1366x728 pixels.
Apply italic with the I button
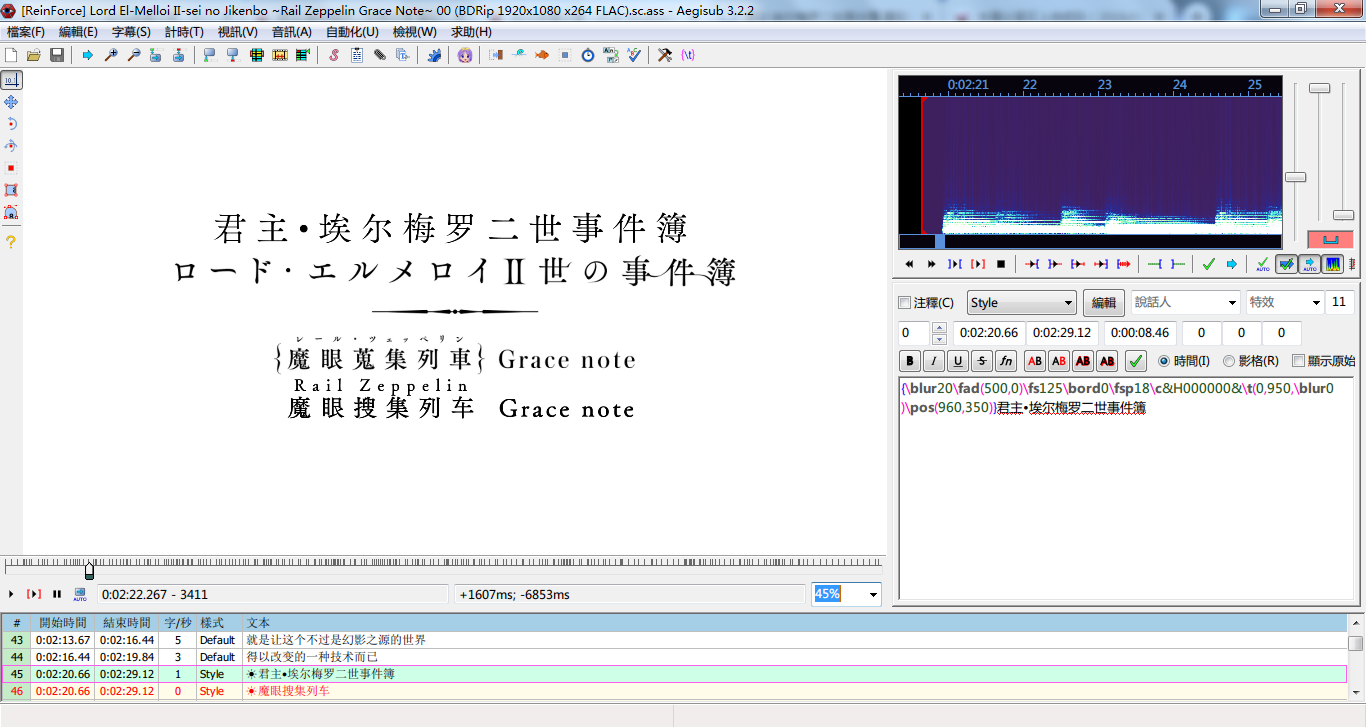point(934,361)
